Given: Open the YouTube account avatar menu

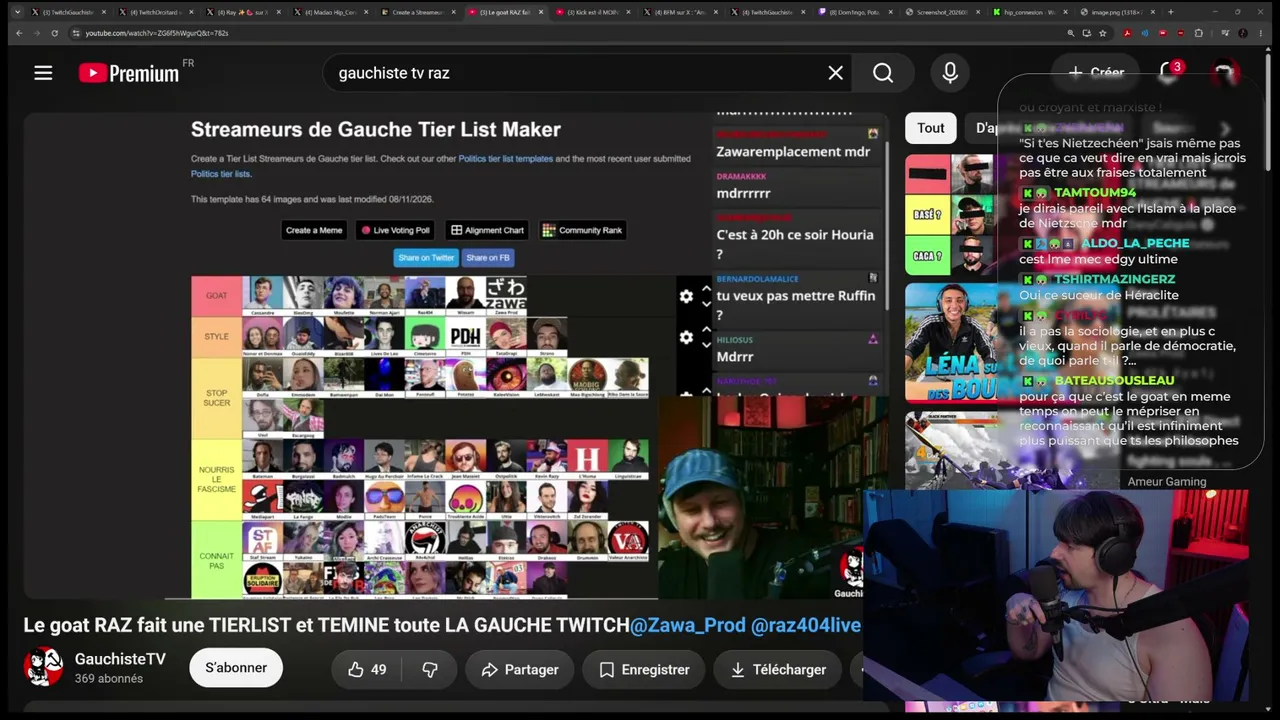Looking at the screenshot, I should 1224,73.
